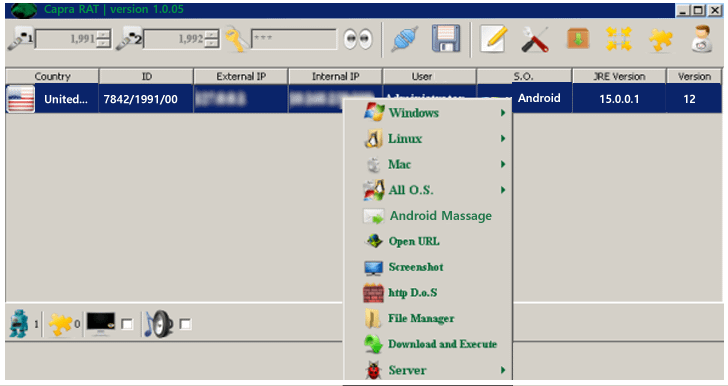Toggle the eyes icon beside password field
The width and height of the screenshot is (728, 386).
[x=358, y=39]
